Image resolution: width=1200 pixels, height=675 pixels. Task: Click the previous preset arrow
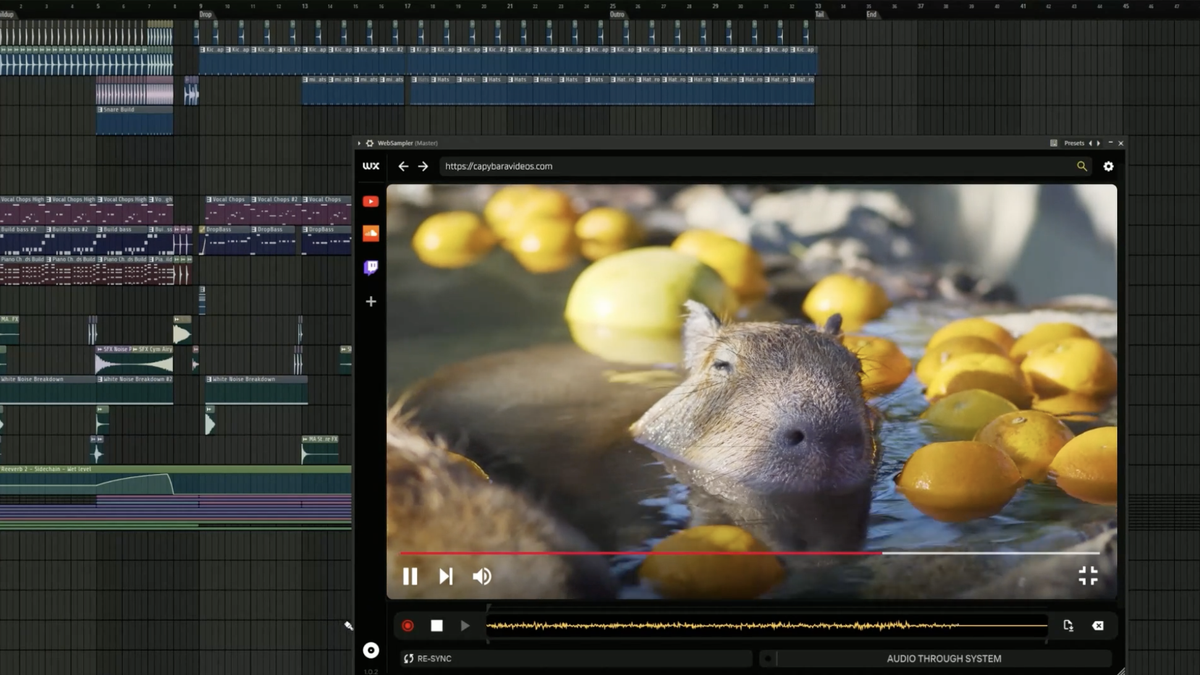(1090, 143)
